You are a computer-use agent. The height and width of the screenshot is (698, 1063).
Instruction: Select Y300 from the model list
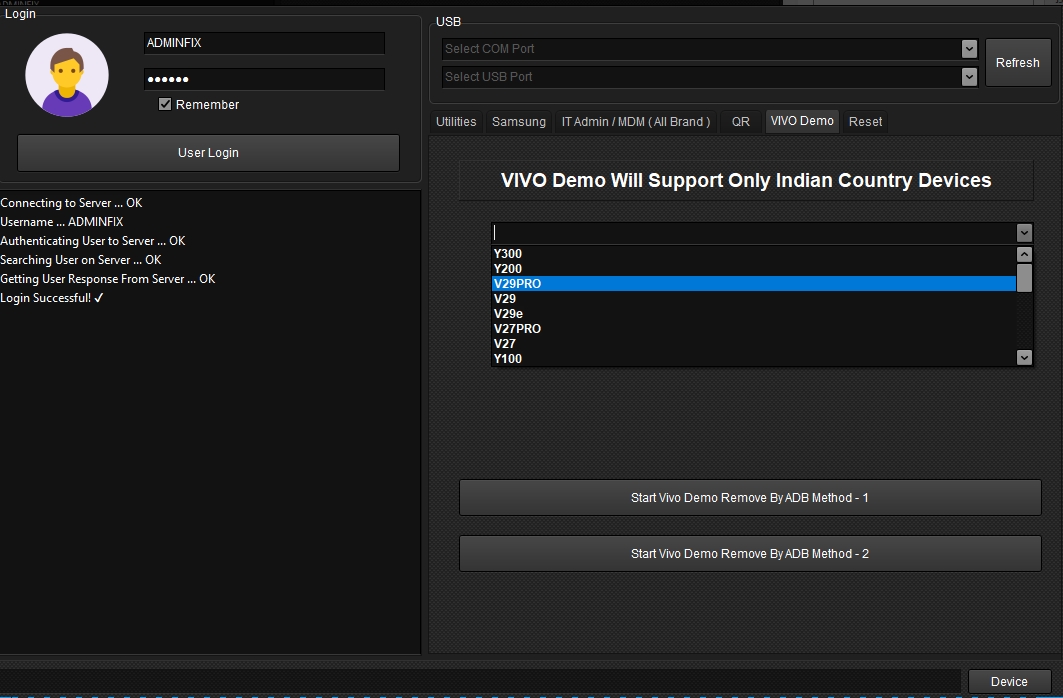point(753,254)
